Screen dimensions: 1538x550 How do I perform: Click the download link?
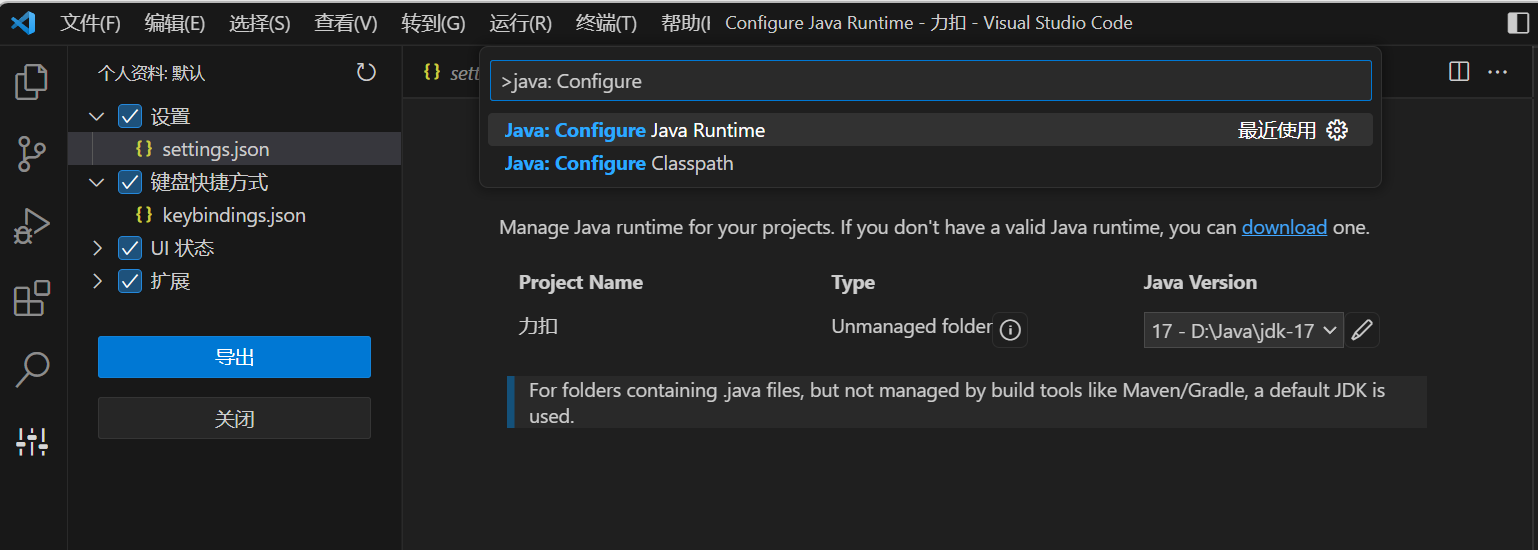[x=1284, y=227]
